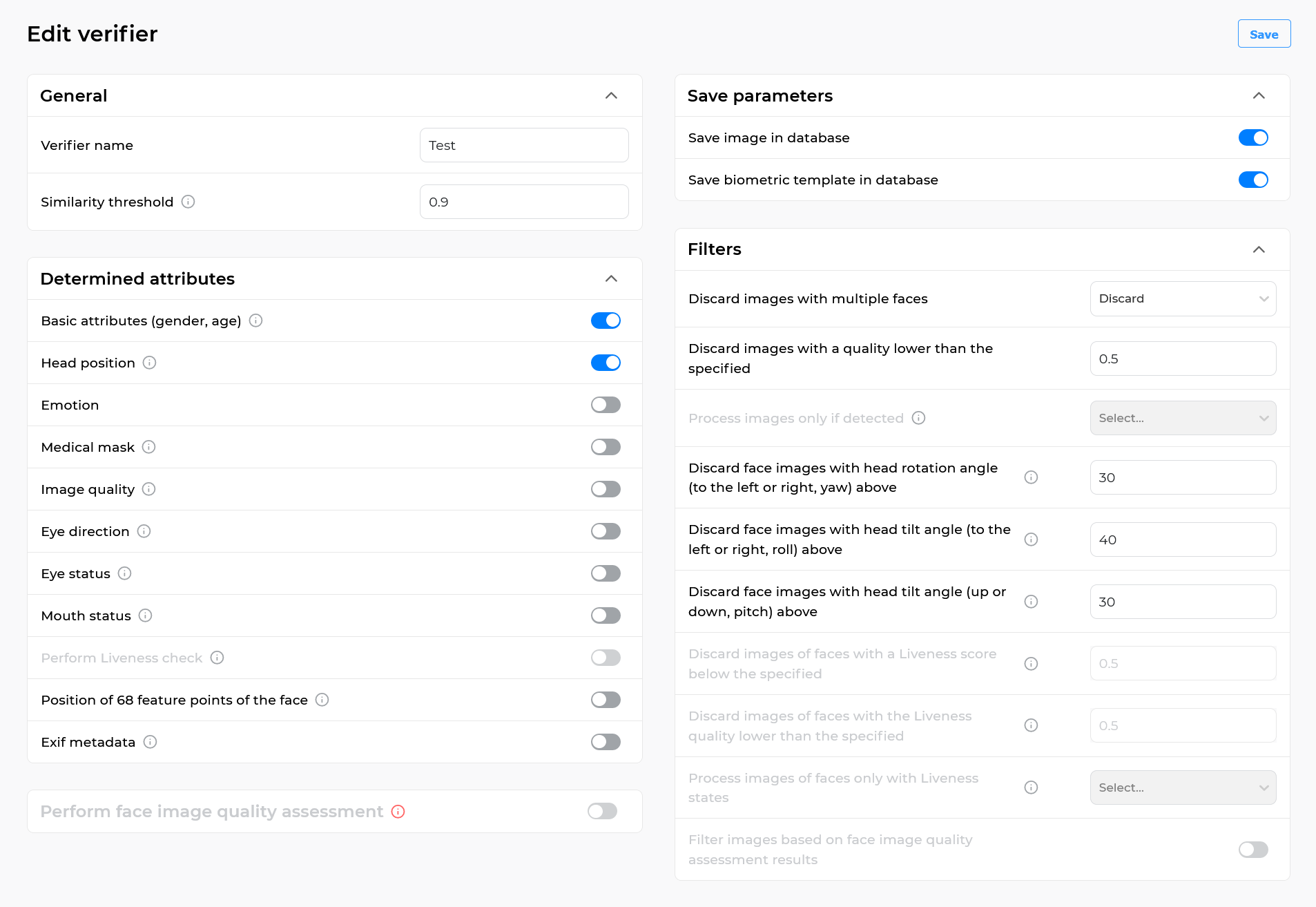
Task: Click the Exif metadata info icon
Action: click(150, 742)
